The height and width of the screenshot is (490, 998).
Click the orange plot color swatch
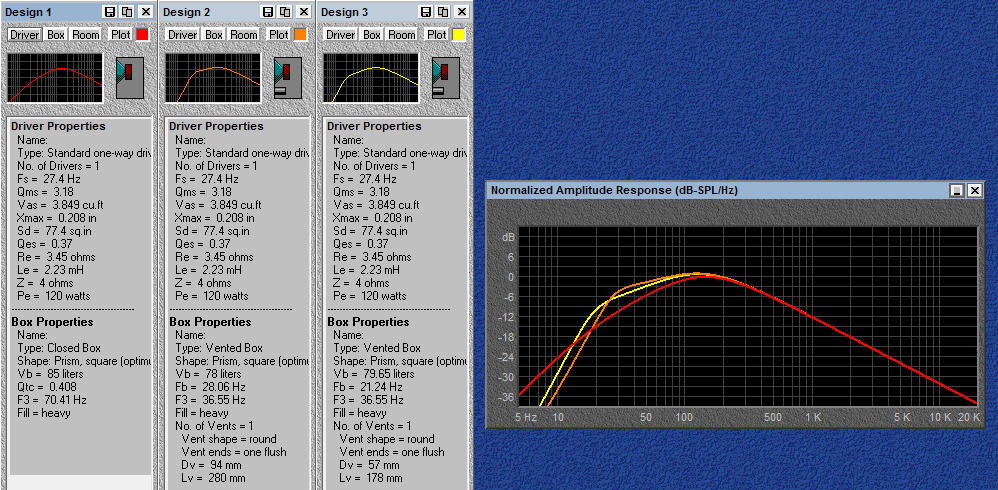(300, 34)
